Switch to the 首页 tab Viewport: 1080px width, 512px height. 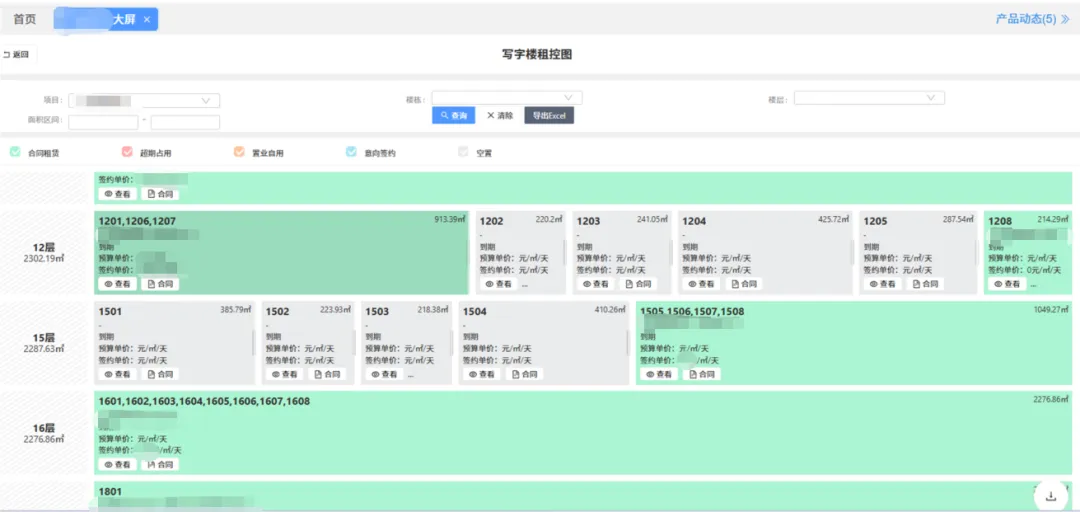[x=24, y=19]
